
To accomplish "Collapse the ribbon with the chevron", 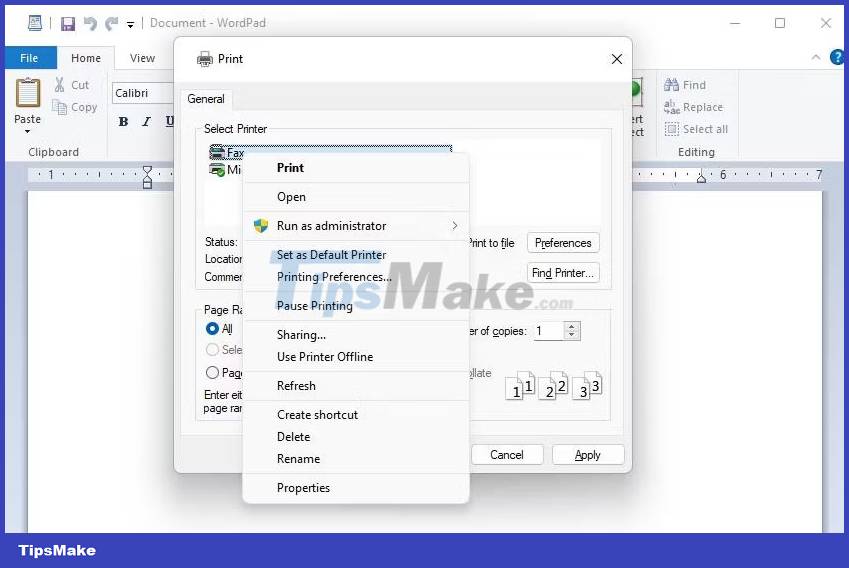I will (816, 57).
